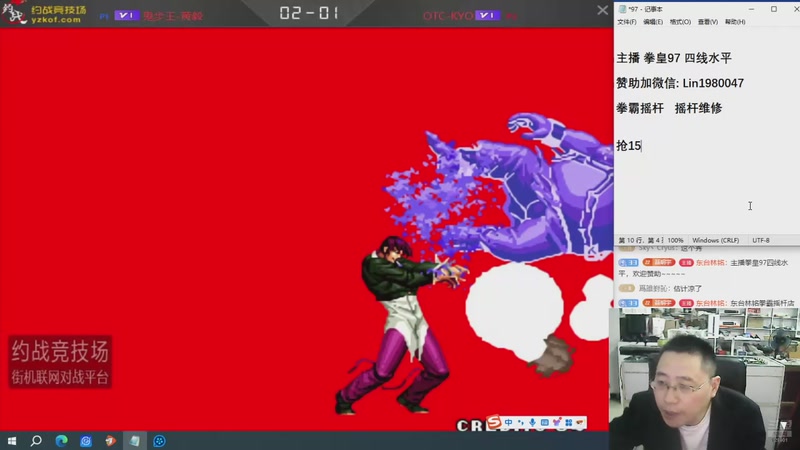Click the 02-01 match score

pyautogui.click(x=309, y=13)
